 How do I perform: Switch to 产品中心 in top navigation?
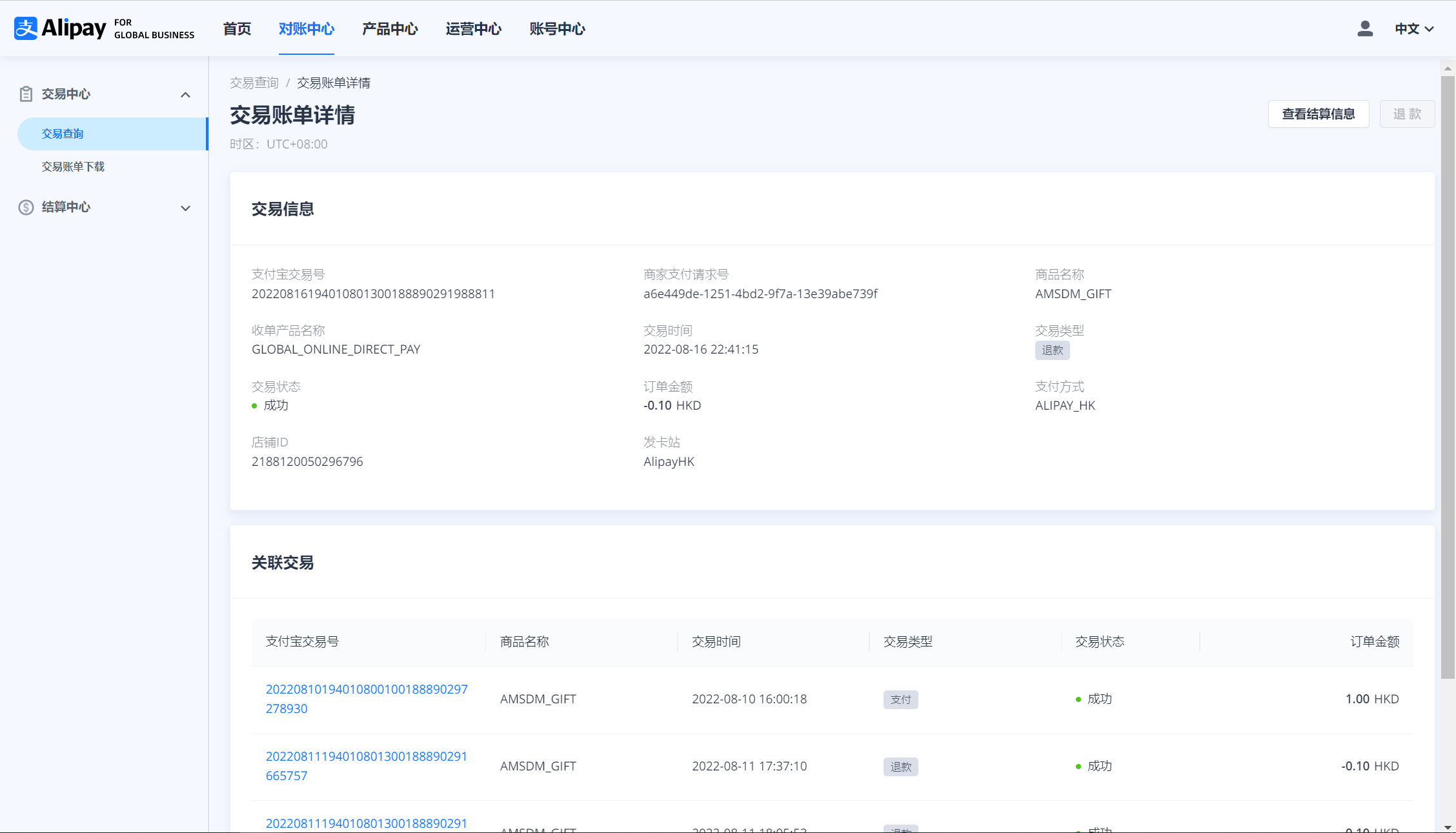pos(390,28)
